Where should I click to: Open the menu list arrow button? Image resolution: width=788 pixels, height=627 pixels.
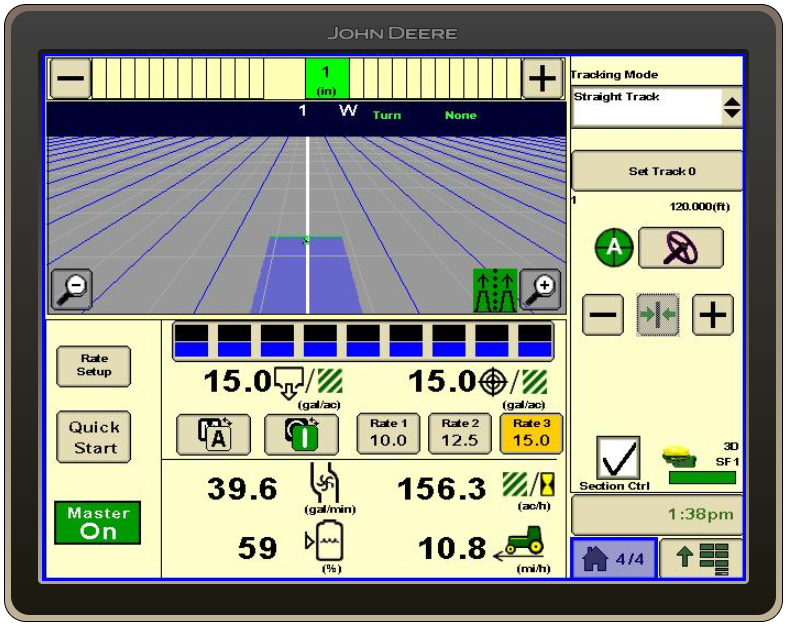[701, 559]
